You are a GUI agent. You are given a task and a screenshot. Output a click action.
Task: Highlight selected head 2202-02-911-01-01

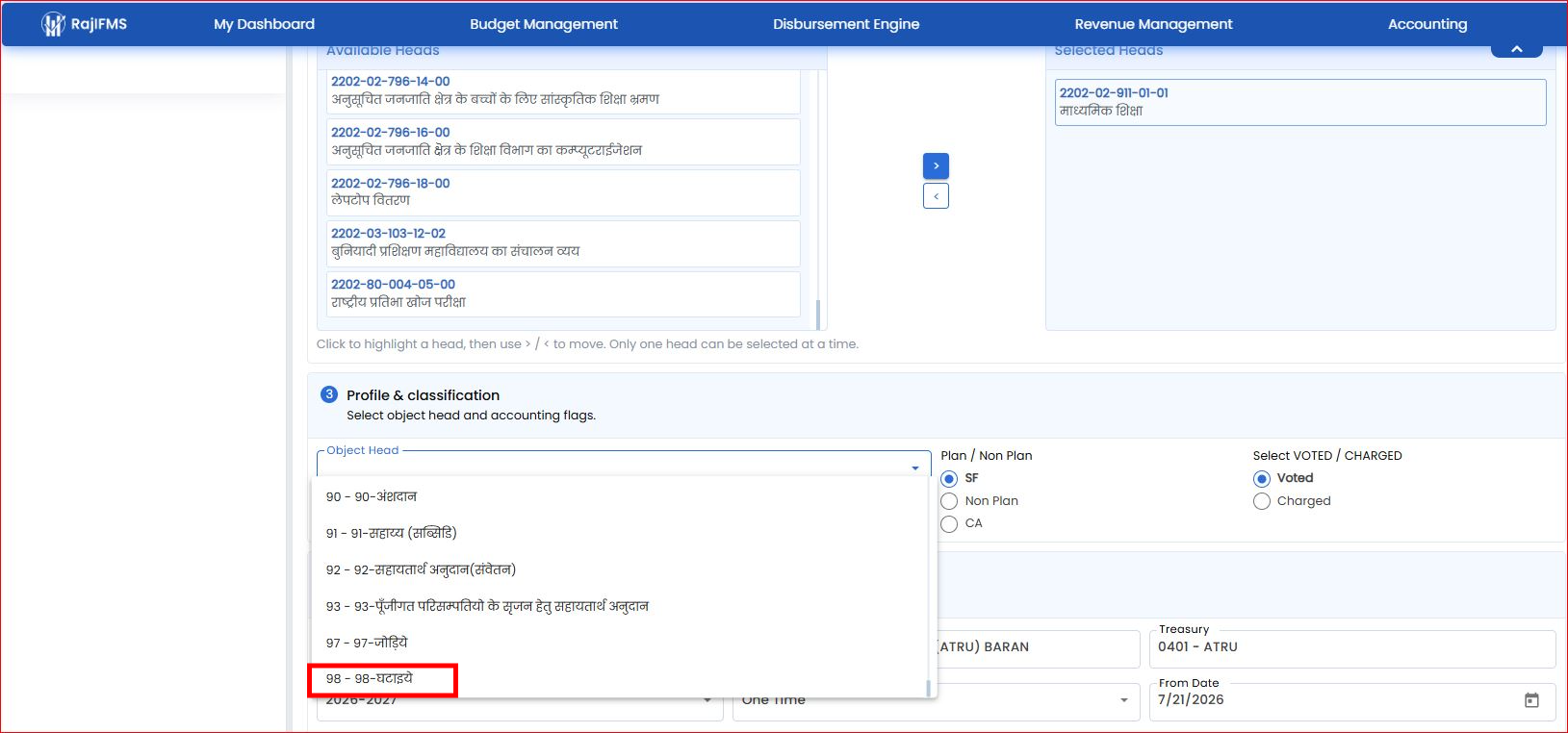tap(1300, 102)
